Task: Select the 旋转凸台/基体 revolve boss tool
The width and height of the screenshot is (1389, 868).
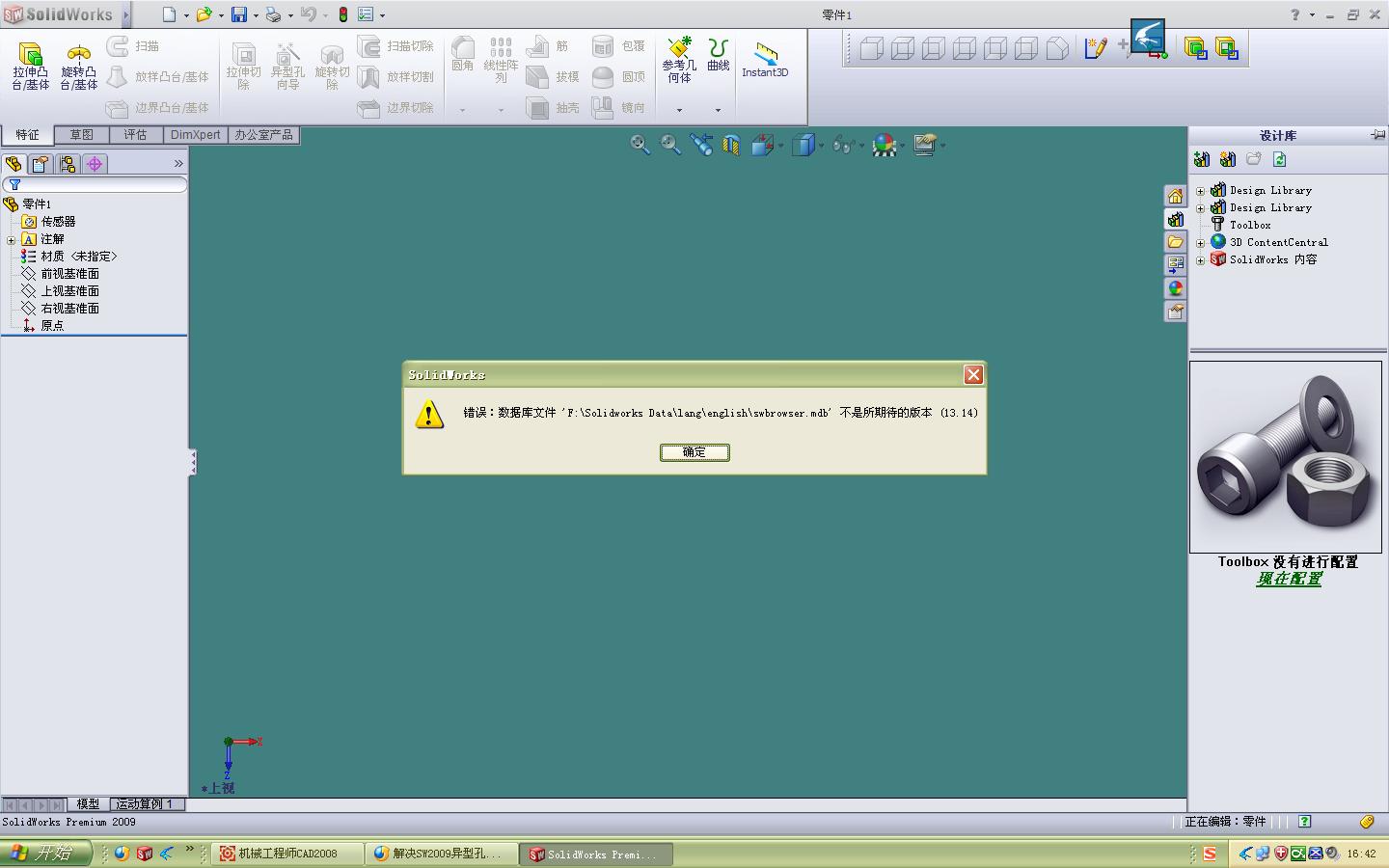Action: click(x=78, y=66)
